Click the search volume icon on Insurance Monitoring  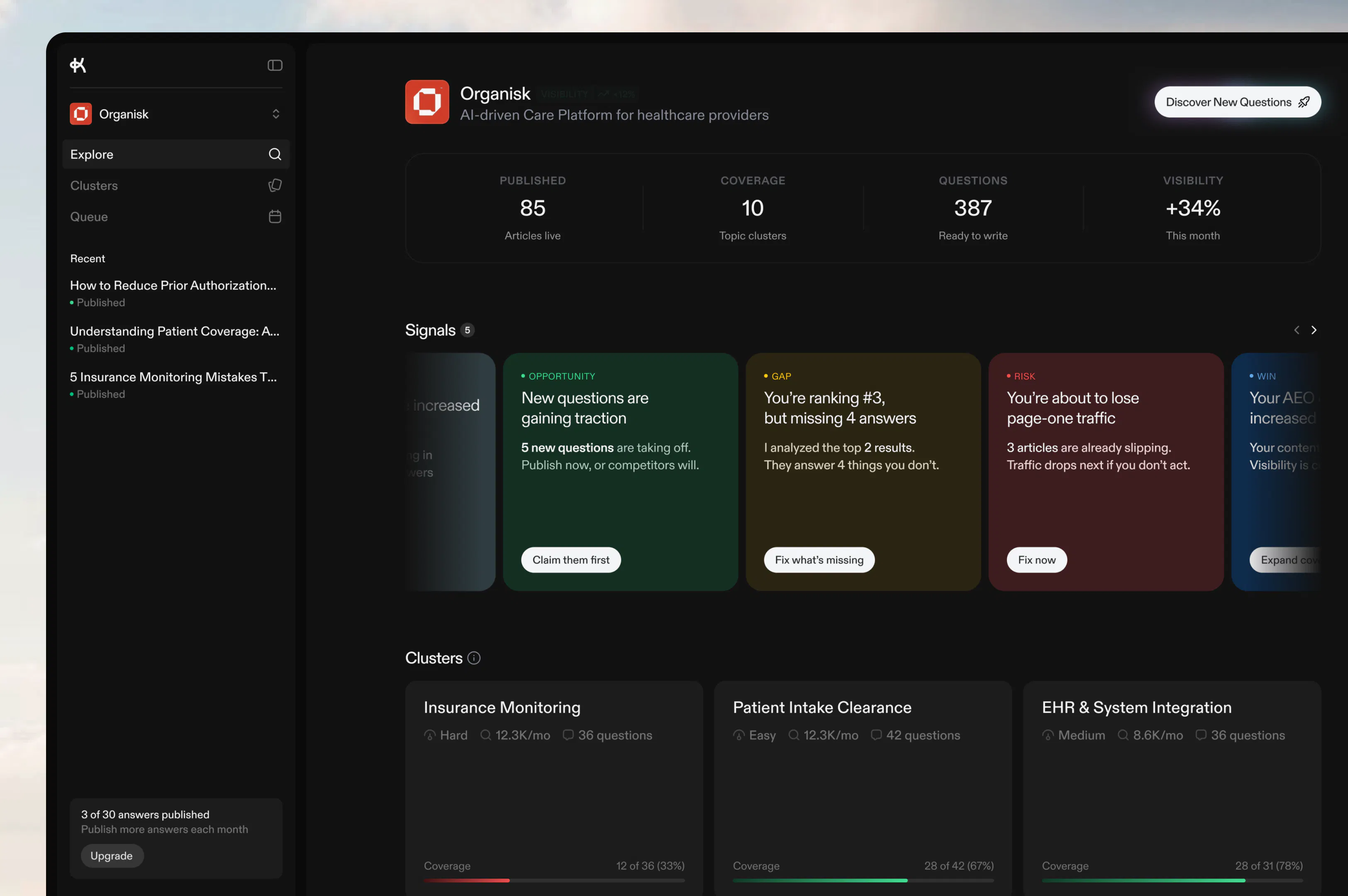[x=485, y=735]
